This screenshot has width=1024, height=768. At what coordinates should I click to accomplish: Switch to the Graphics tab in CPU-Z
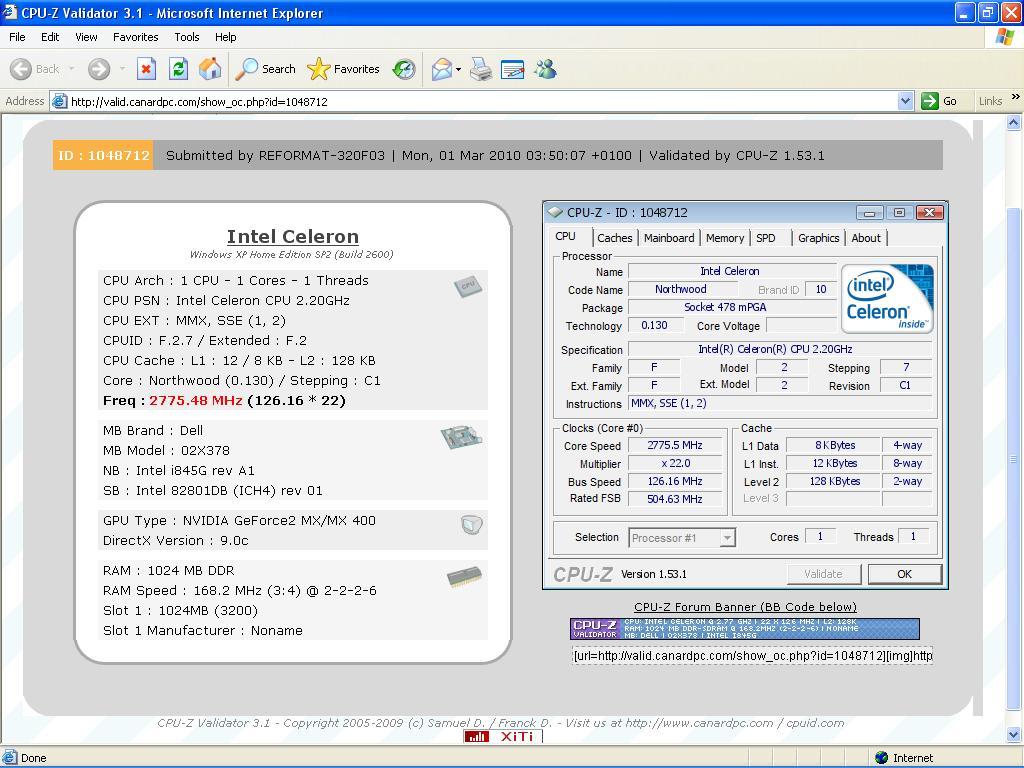tap(818, 238)
